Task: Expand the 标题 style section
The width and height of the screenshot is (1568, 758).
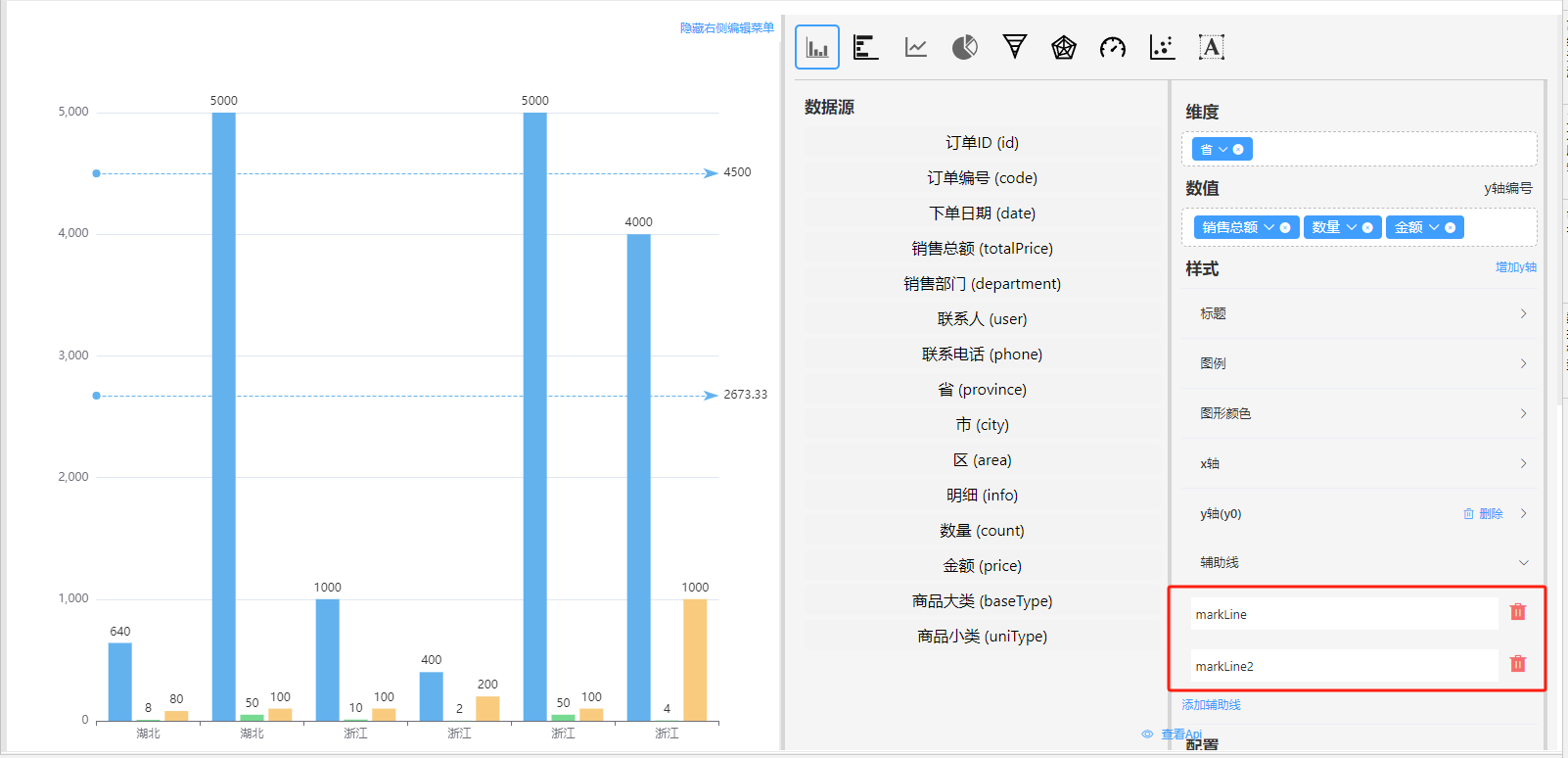Action: (1360, 313)
